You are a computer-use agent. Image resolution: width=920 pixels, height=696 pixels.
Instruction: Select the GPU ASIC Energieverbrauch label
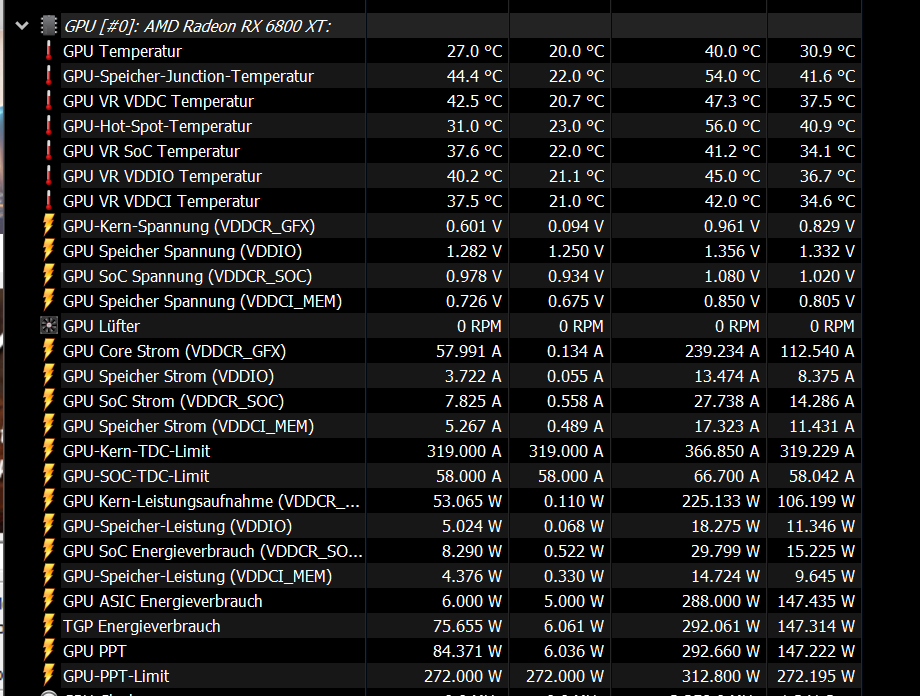click(163, 601)
